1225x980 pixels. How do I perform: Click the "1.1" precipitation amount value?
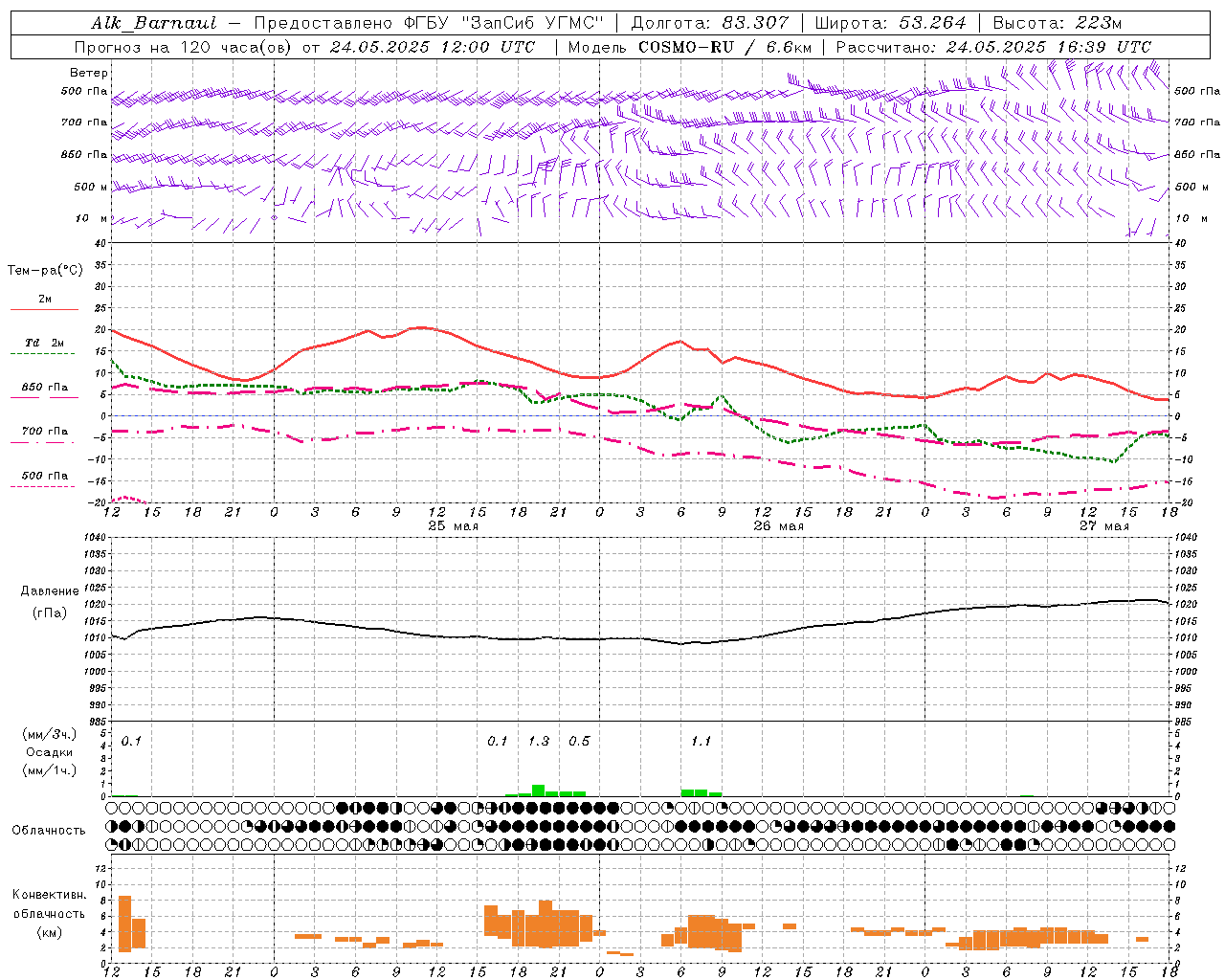pyautogui.click(x=701, y=741)
